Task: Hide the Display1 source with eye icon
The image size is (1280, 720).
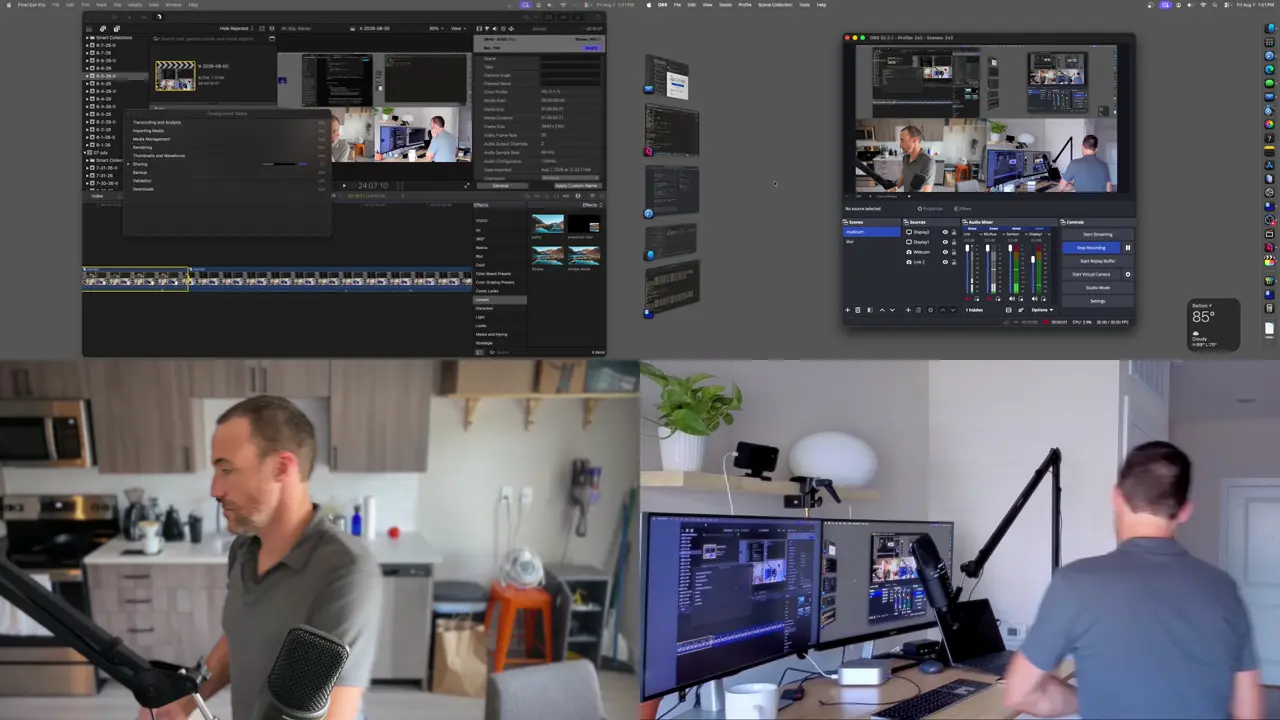Action: click(x=945, y=242)
